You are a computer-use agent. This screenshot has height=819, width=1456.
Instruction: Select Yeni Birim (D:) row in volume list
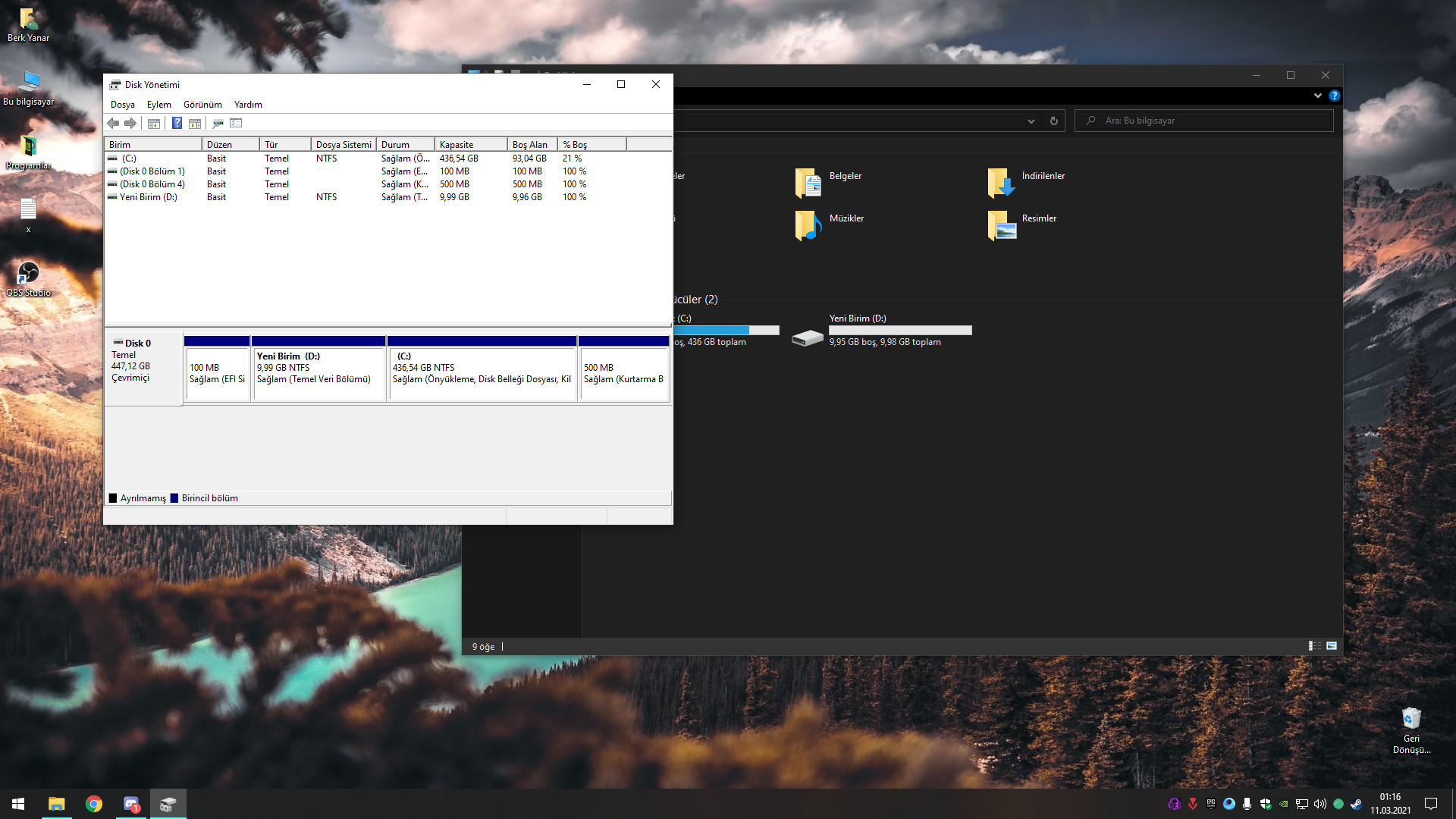pos(149,197)
